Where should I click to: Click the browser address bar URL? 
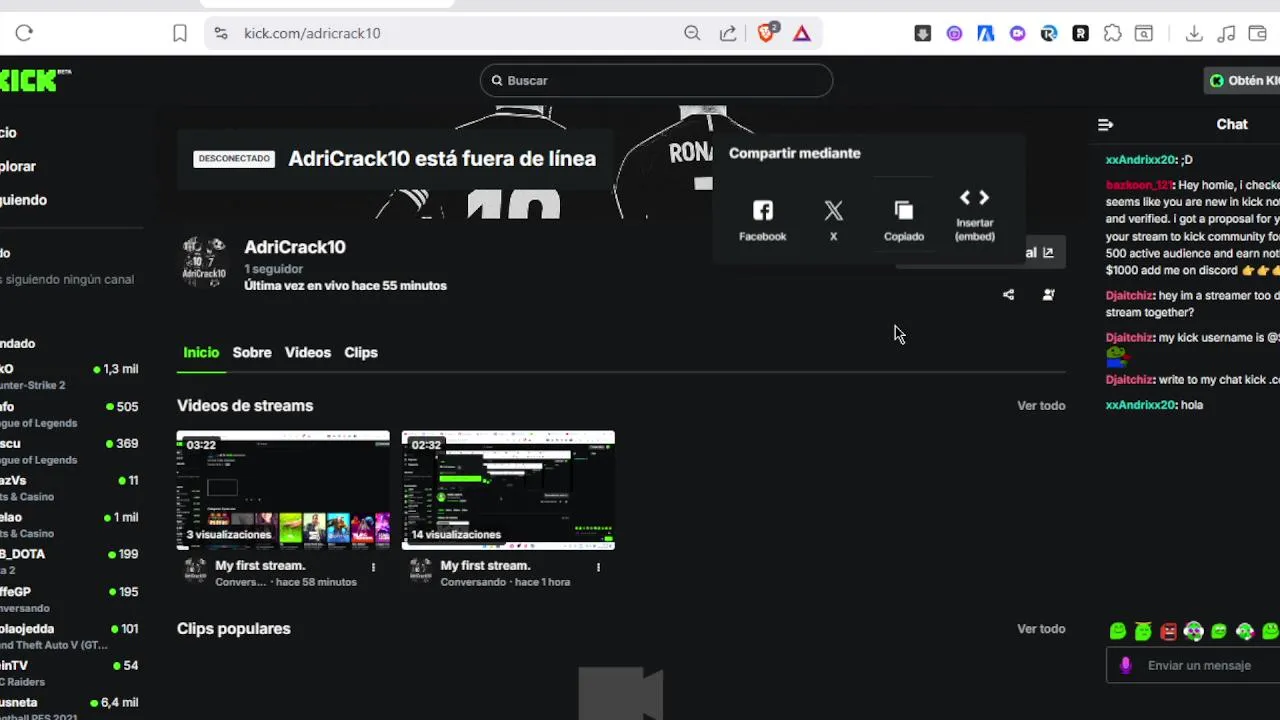click(312, 33)
